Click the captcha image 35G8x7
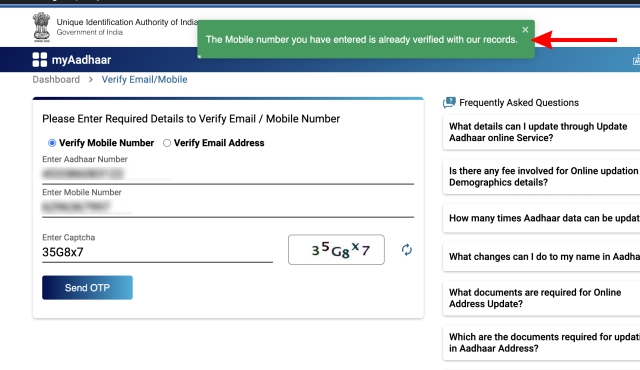Image resolution: width=640 pixels, height=370 pixels. click(x=336, y=250)
